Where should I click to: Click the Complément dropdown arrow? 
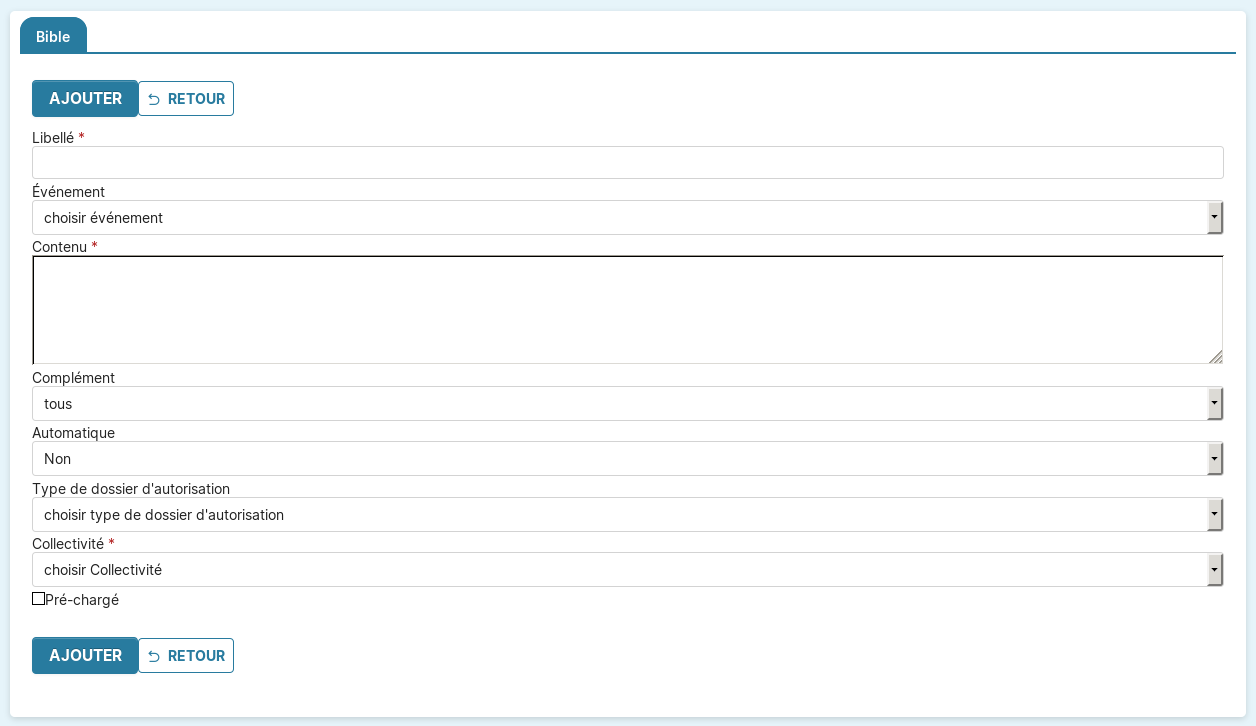1214,404
